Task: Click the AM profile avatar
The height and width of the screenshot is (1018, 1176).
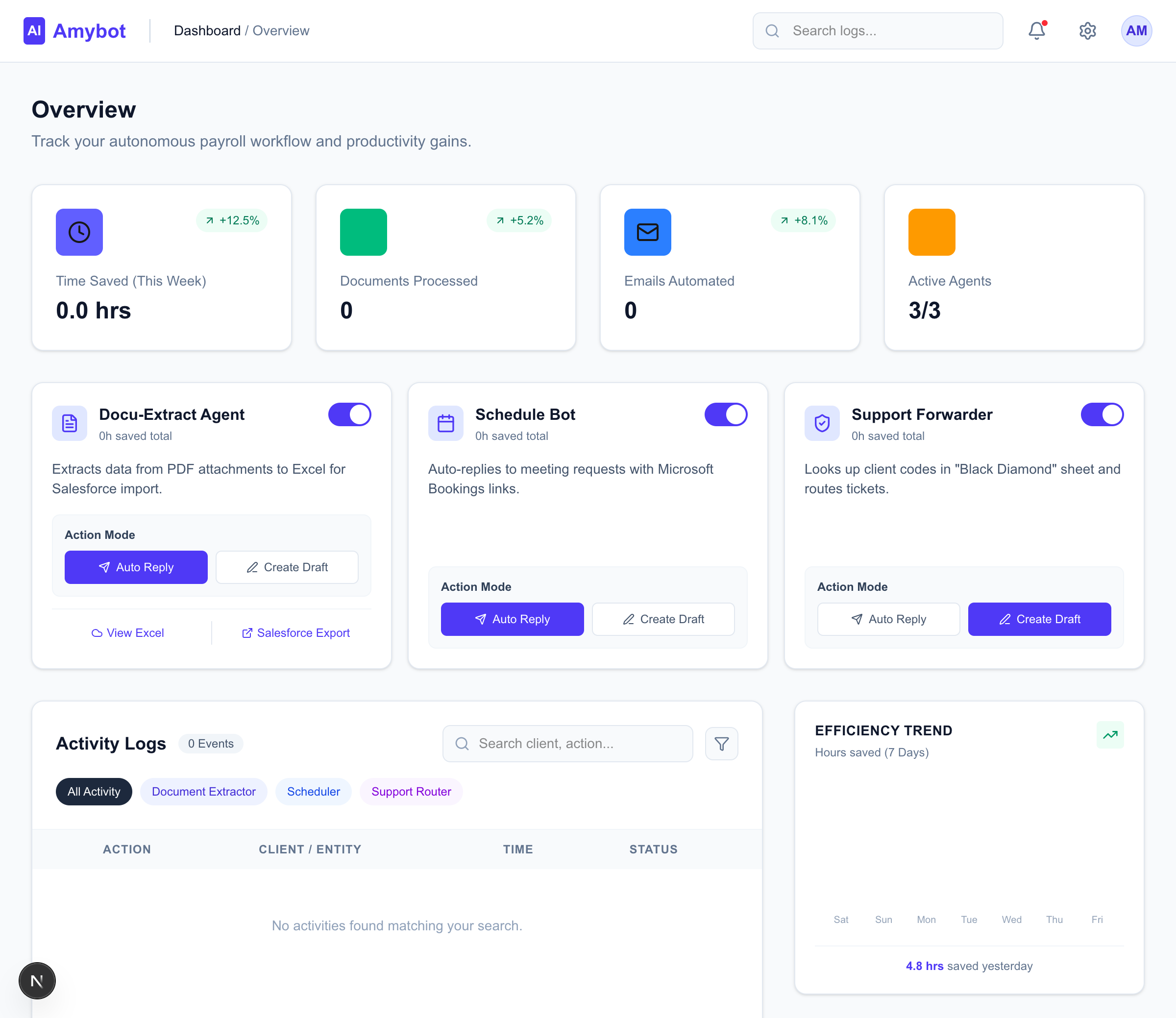Action: [x=1136, y=31]
